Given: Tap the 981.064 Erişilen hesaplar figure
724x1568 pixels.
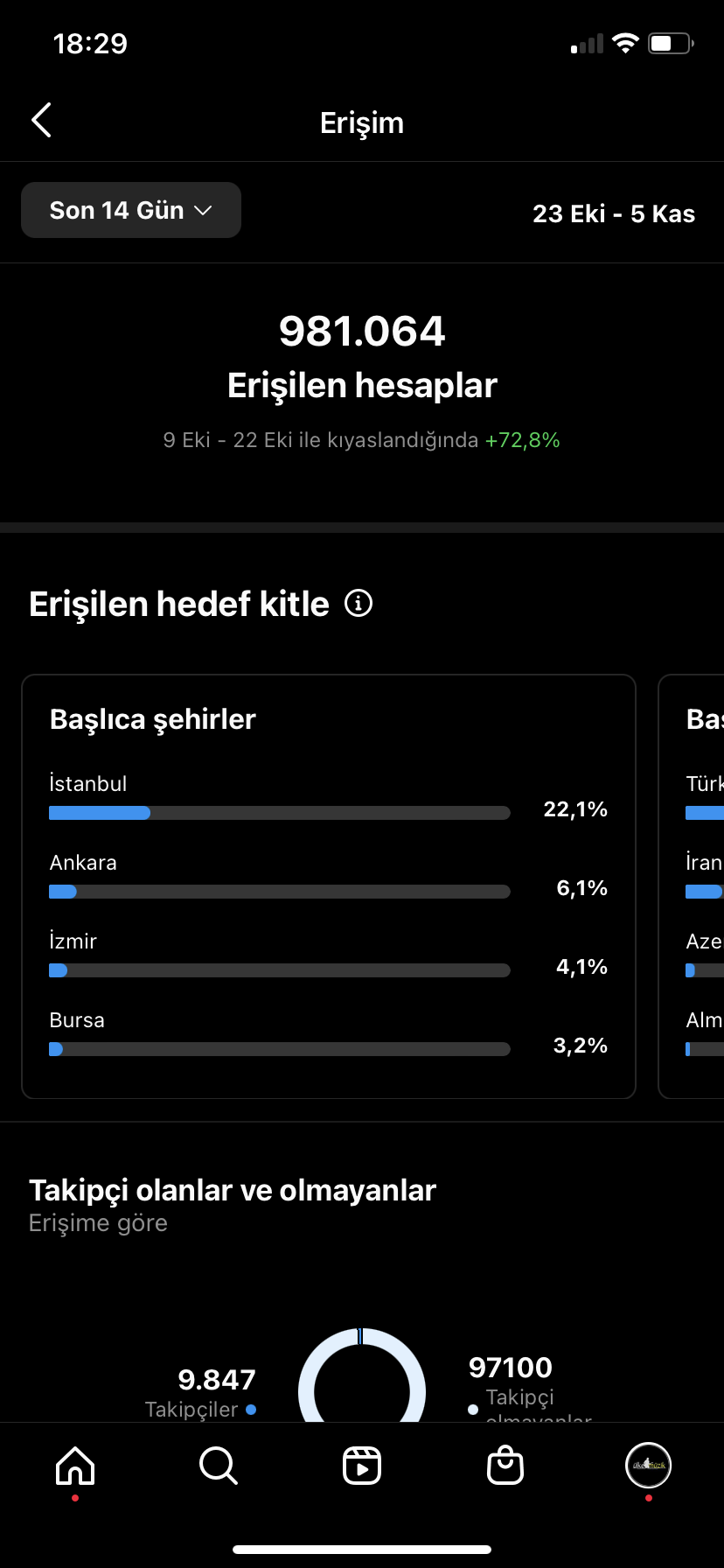Looking at the screenshot, I should tap(362, 358).
